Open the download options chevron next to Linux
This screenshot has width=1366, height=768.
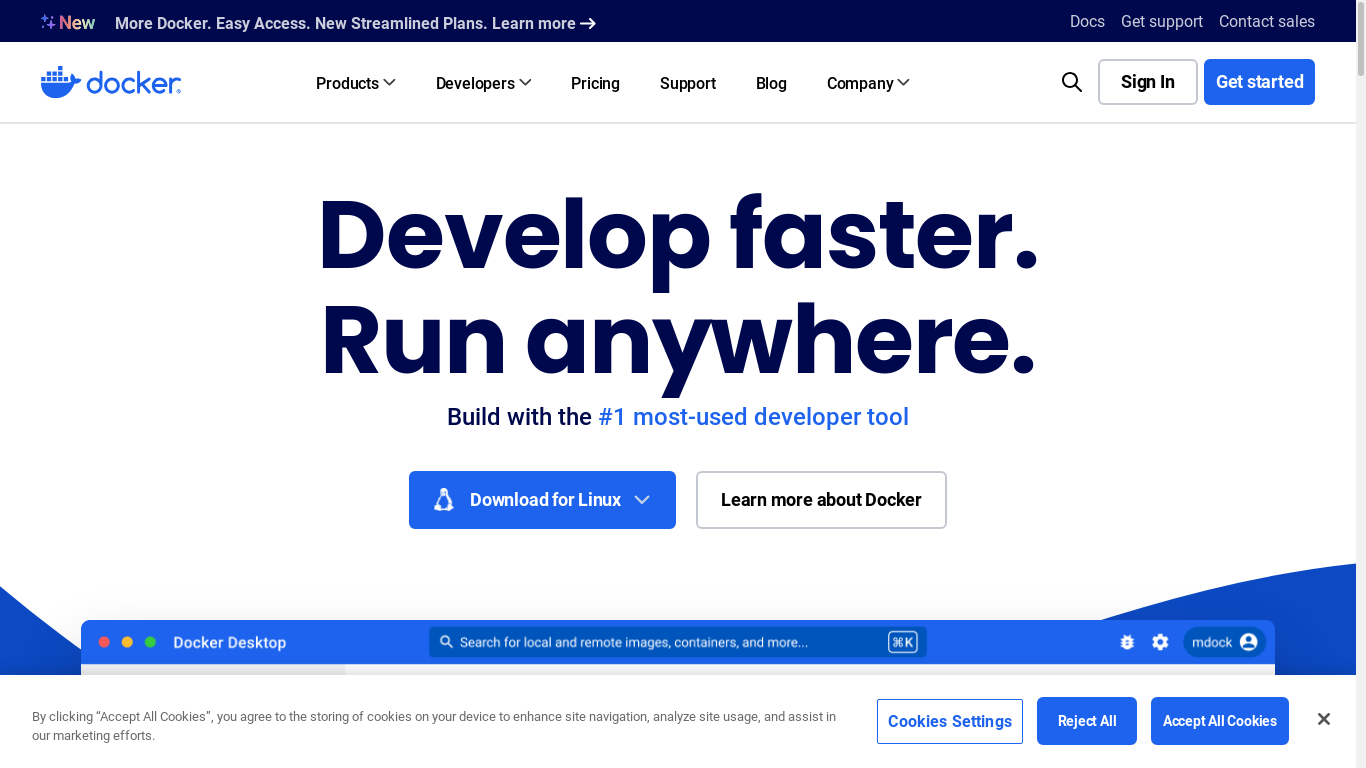[642, 500]
